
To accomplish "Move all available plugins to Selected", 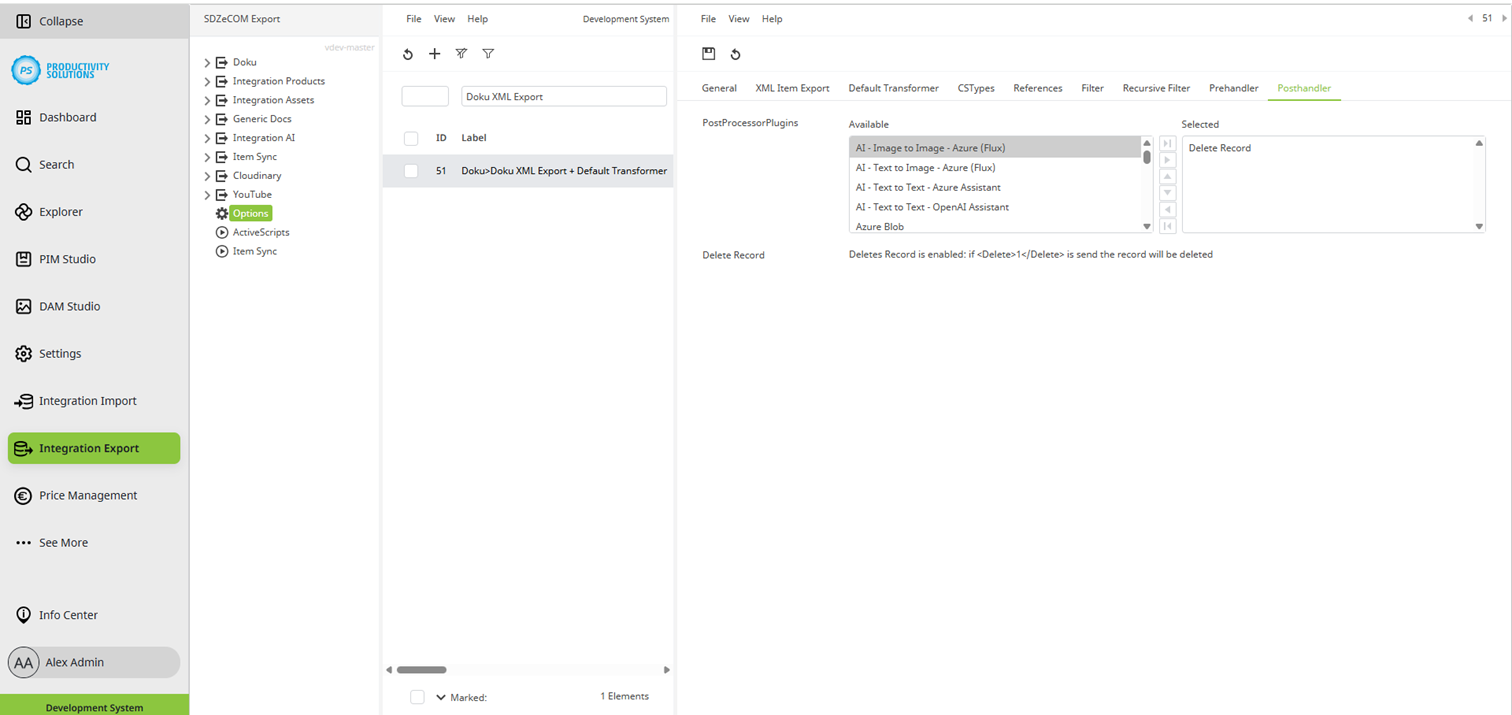I will (x=1167, y=143).
